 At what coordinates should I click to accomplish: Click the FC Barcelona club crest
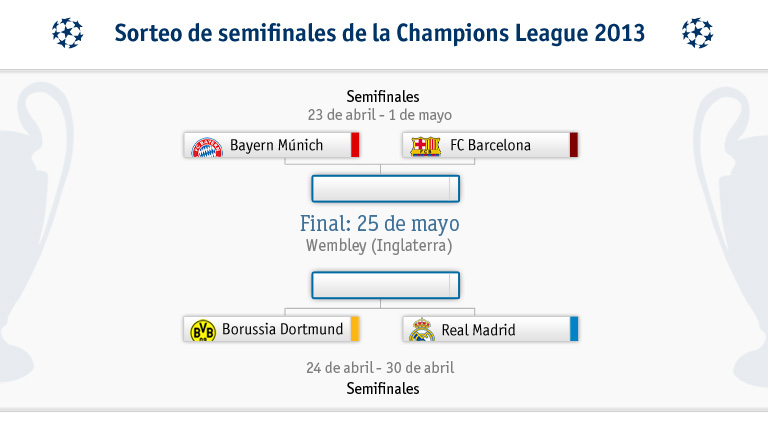(426, 146)
